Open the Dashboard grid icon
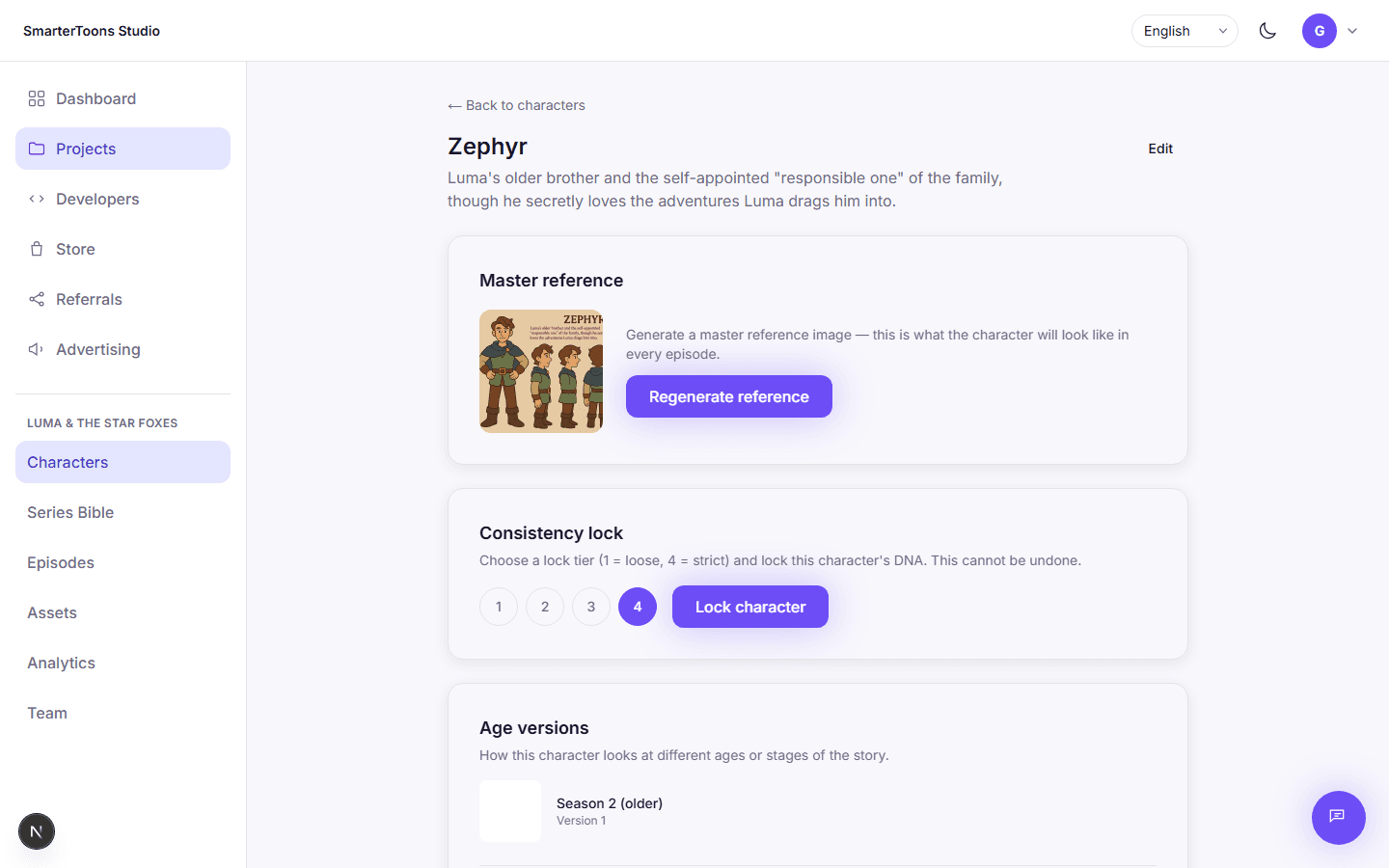Viewport: 1389px width, 868px height. (x=37, y=98)
